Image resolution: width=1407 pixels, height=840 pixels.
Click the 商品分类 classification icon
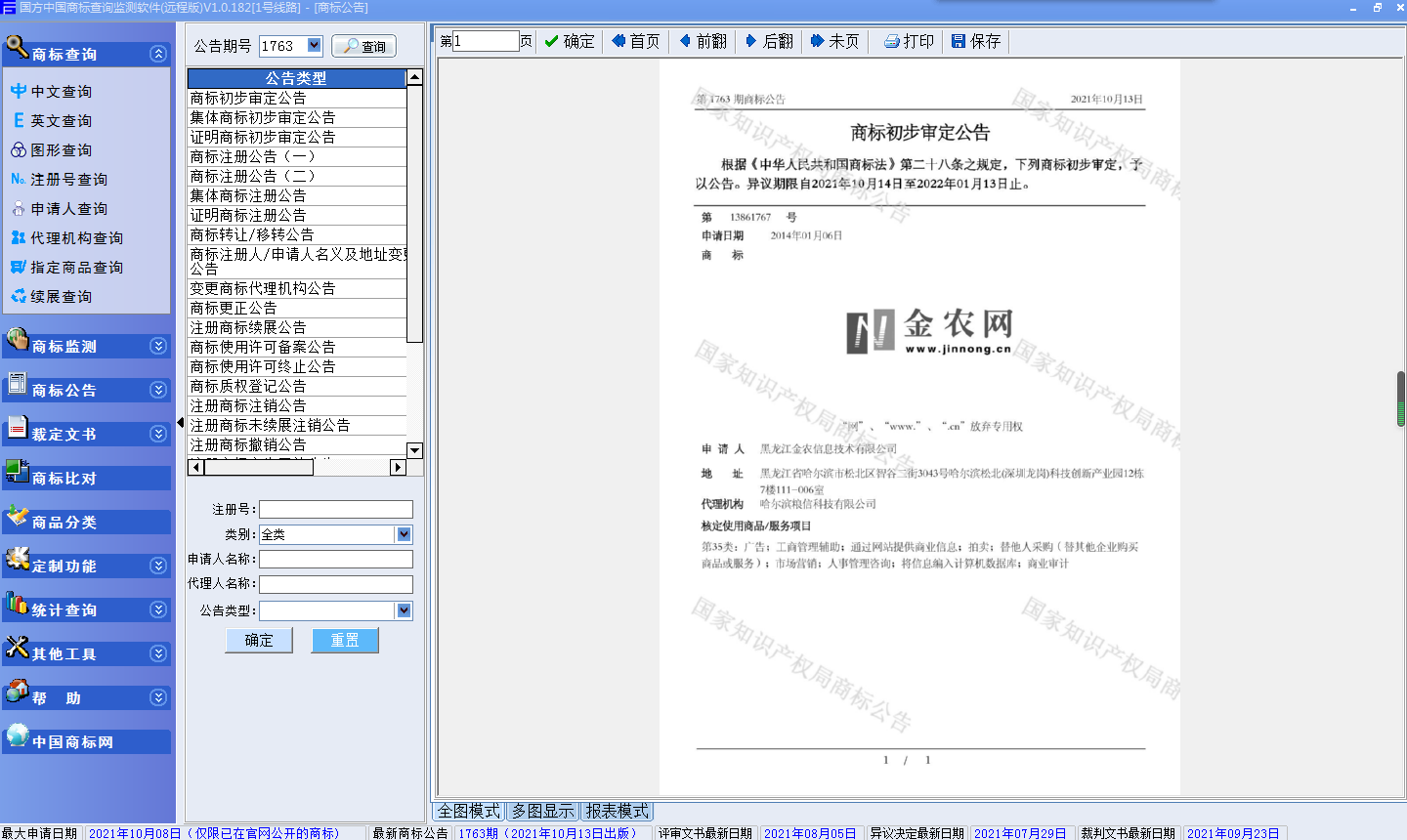point(17,516)
